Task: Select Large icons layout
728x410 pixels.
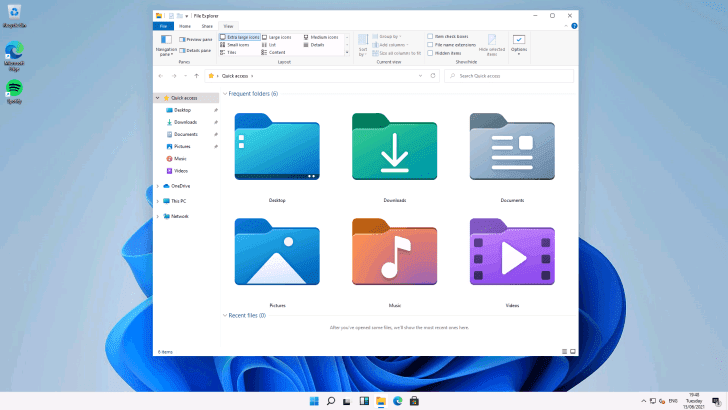Action: (277, 37)
